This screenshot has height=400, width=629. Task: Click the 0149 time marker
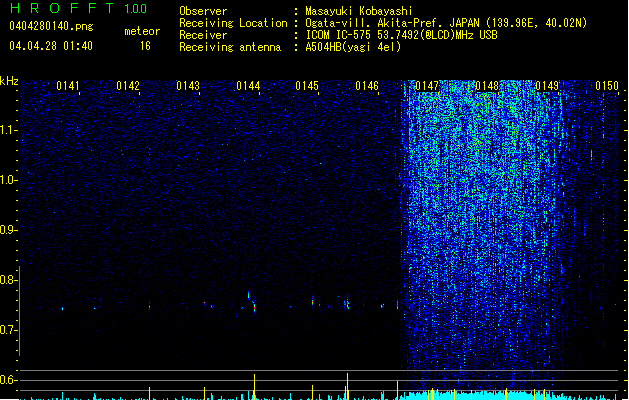(x=547, y=86)
